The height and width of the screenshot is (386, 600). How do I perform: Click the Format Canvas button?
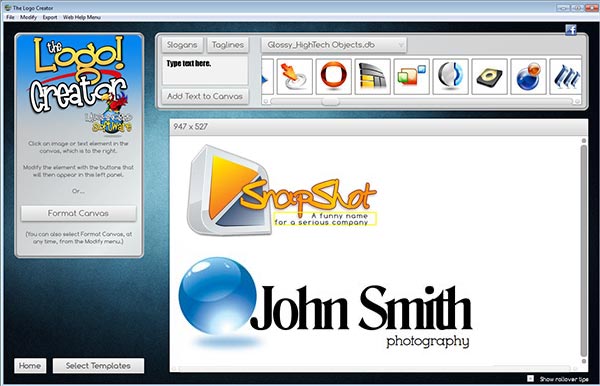[78, 213]
